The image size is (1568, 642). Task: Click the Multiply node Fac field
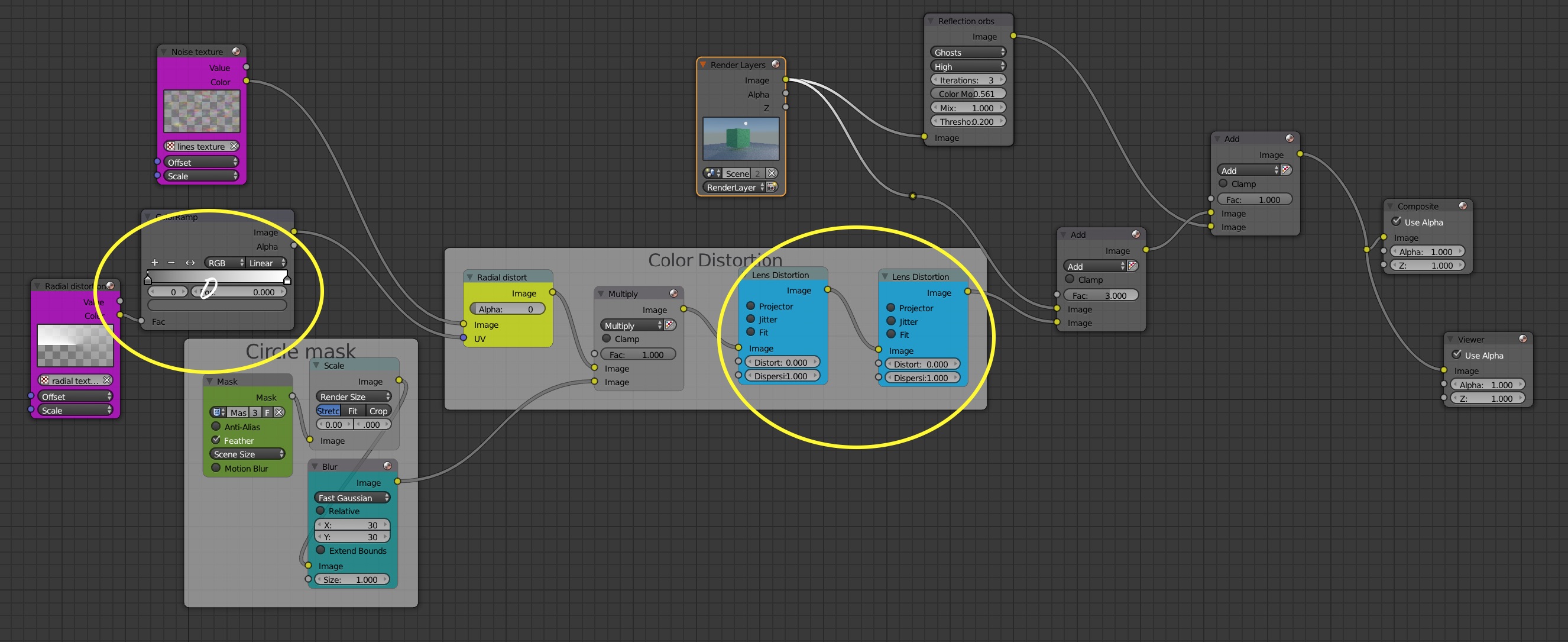[637, 354]
